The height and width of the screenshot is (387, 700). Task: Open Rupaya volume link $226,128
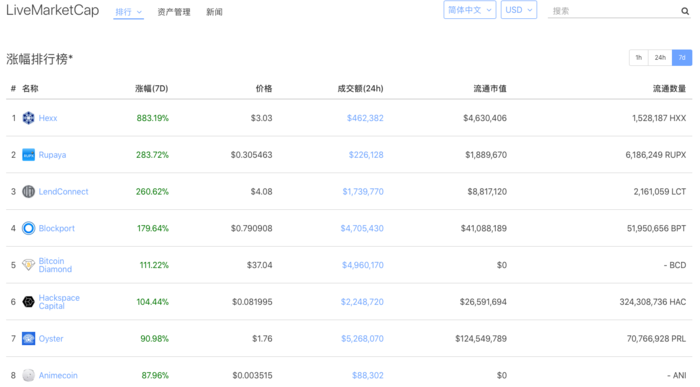366,155
